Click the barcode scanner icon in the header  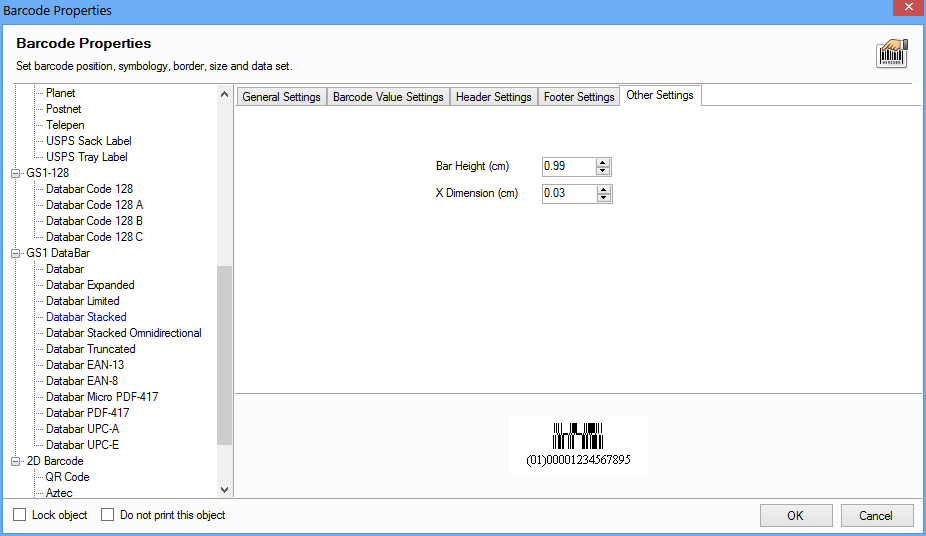892,53
